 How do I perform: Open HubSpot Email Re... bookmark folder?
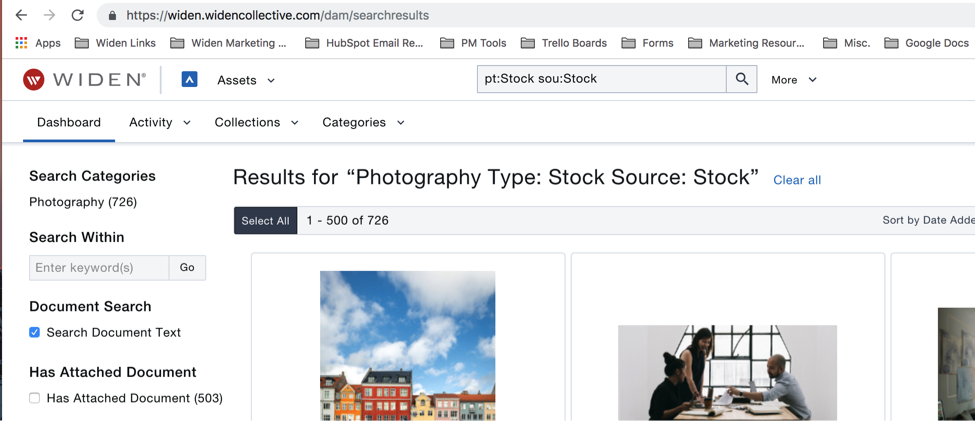pos(364,43)
